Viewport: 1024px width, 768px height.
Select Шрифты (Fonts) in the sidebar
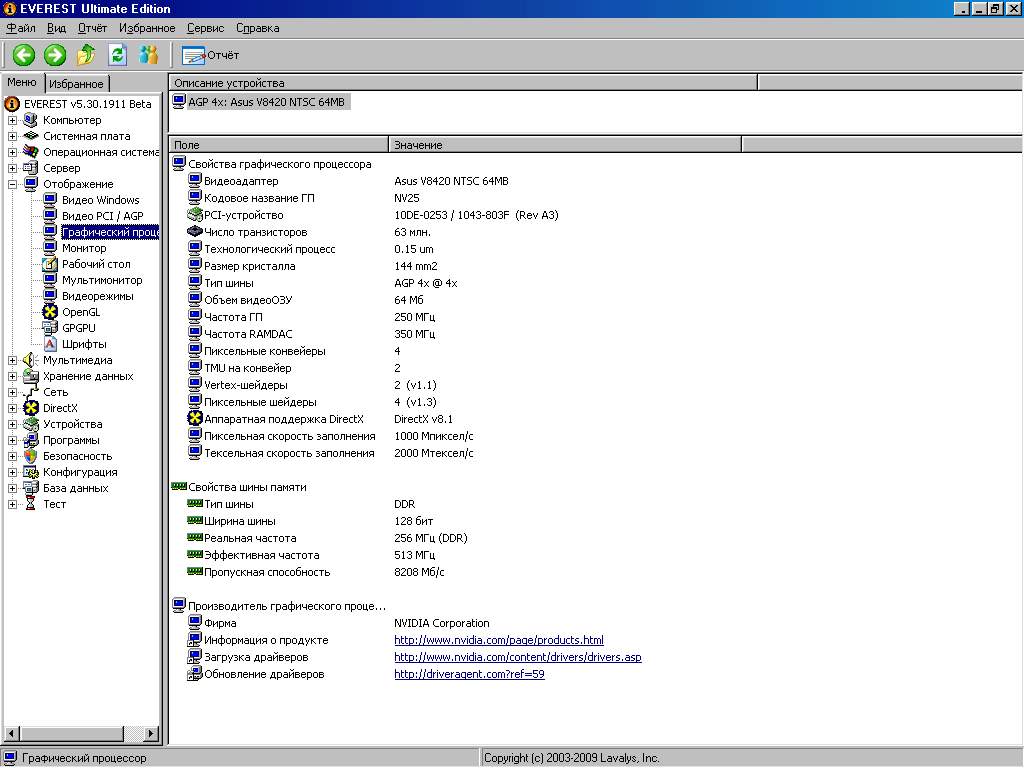pos(83,344)
